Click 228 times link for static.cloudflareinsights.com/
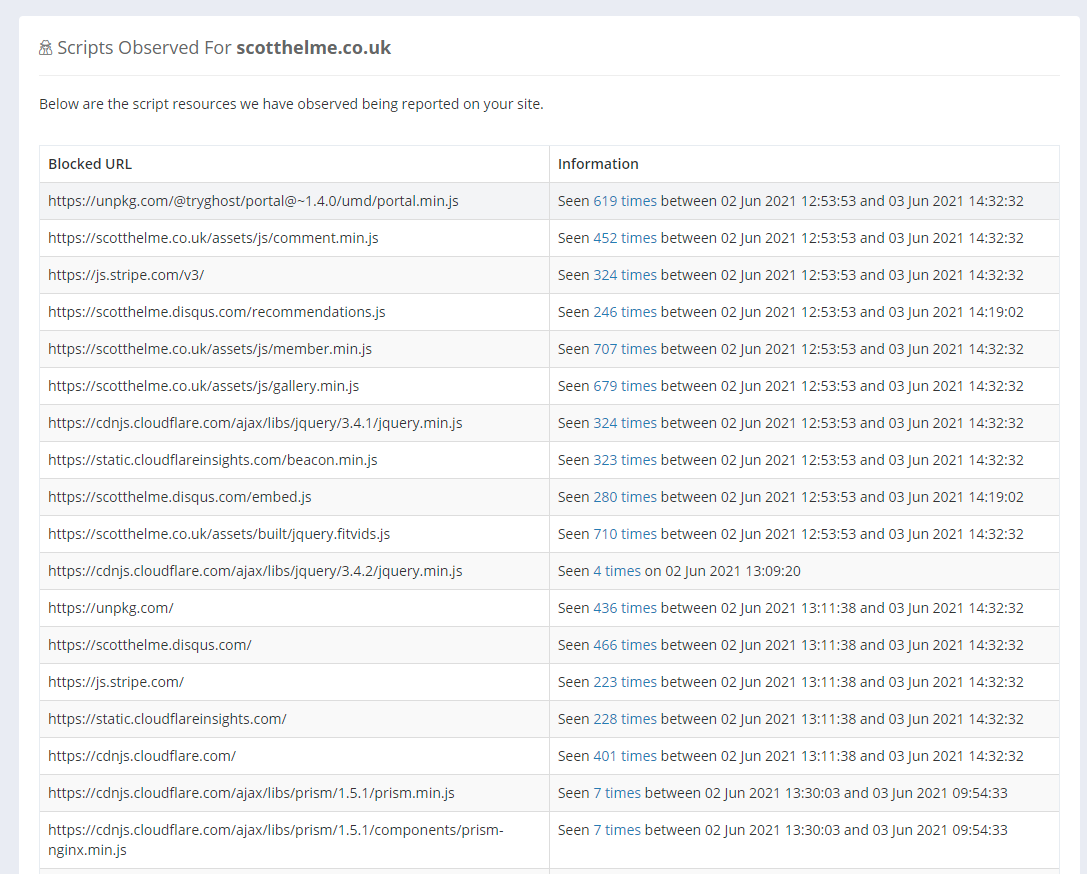This screenshot has width=1087, height=874. [624, 719]
